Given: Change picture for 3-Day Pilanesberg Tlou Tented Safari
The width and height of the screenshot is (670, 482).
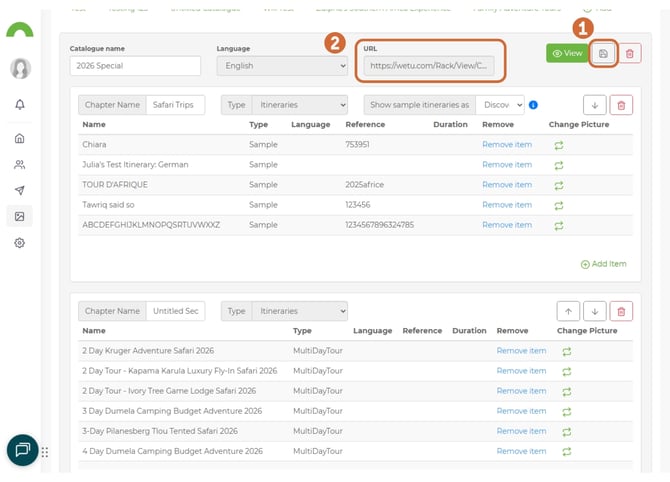Looking at the screenshot, I should pyautogui.click(x=567, y=432).
